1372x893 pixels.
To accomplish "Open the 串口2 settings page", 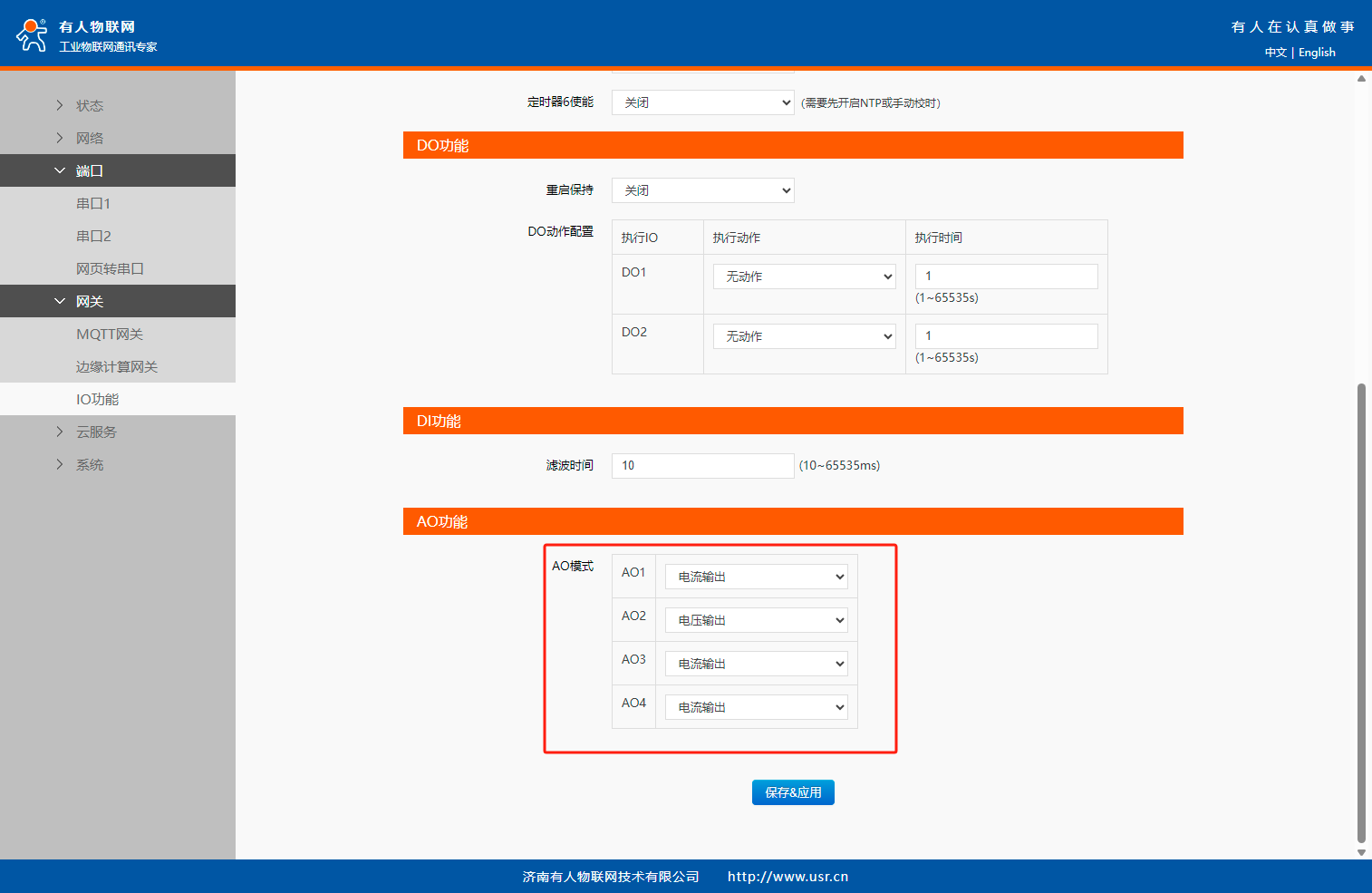I will point(93,236).
